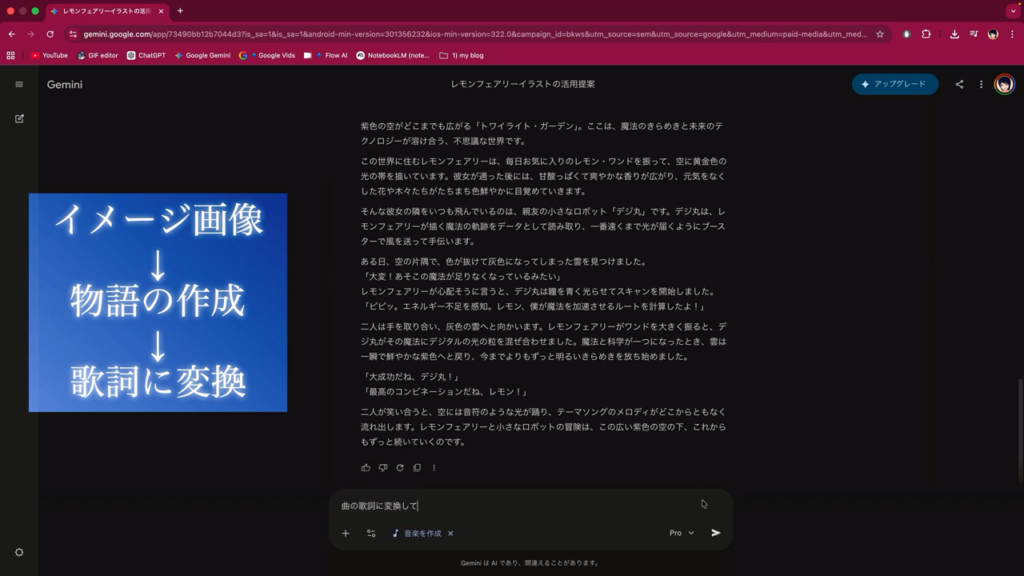This screenshot has width=1024, height=576.
Task: Send the prompt with the send arrow
Action: 716,533
